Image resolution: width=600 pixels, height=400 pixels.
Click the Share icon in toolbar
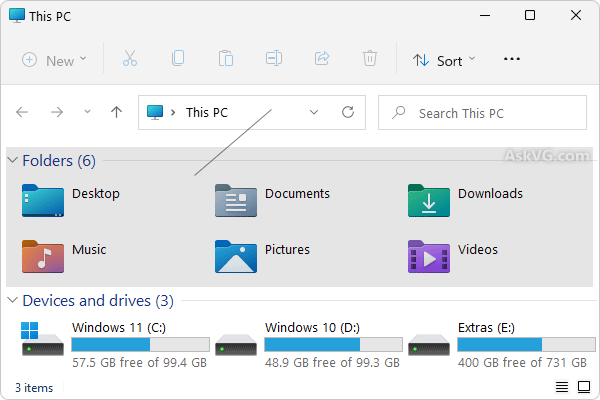pos(322,59)
